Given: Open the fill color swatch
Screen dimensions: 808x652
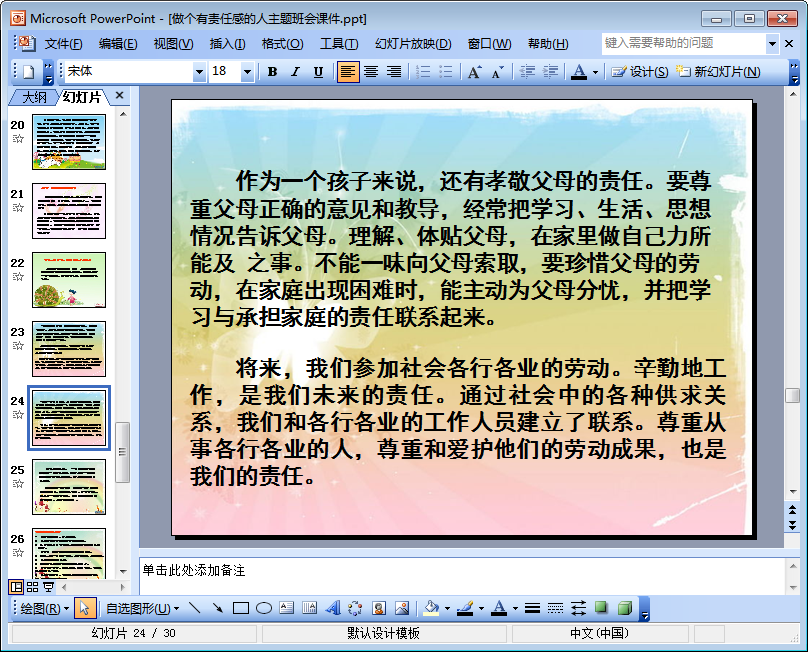Looking at the screenshot, I should (x=431, y=608).
